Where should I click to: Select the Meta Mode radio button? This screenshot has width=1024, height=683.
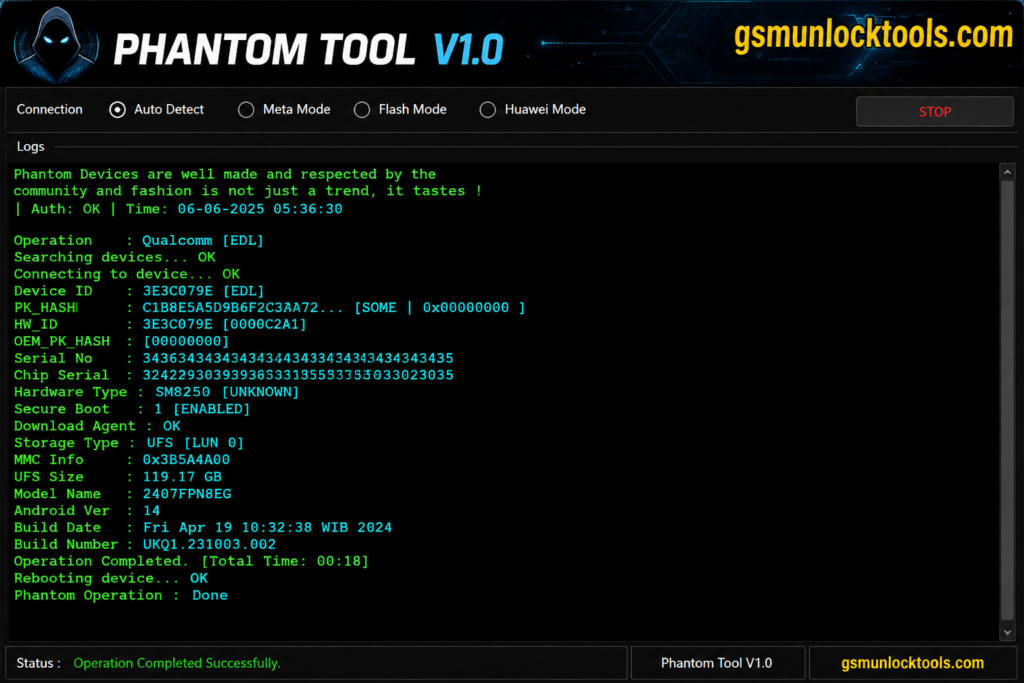coord(246,110)
